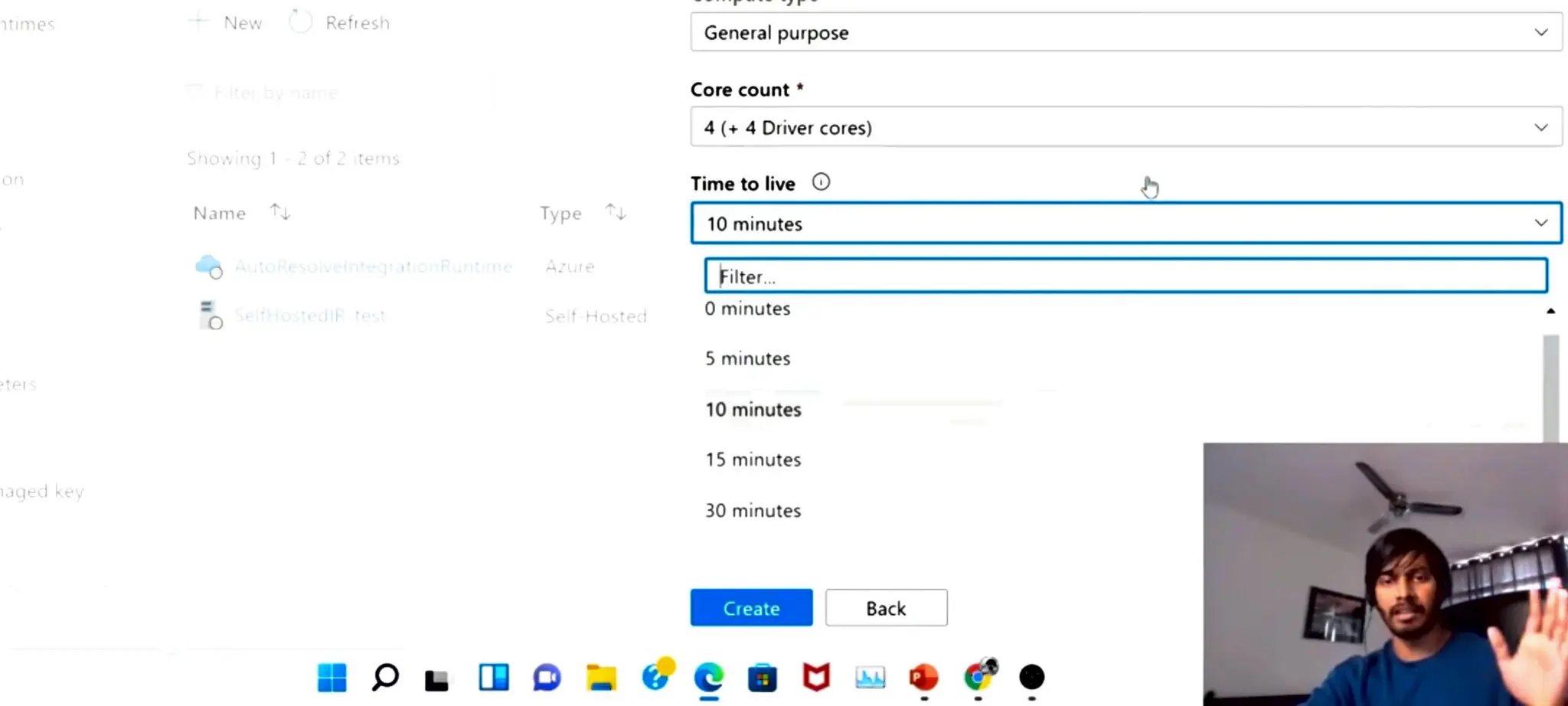Switch to Microsoft Edge in taskbar
The image size is (1568, 706).
point(709,678)
